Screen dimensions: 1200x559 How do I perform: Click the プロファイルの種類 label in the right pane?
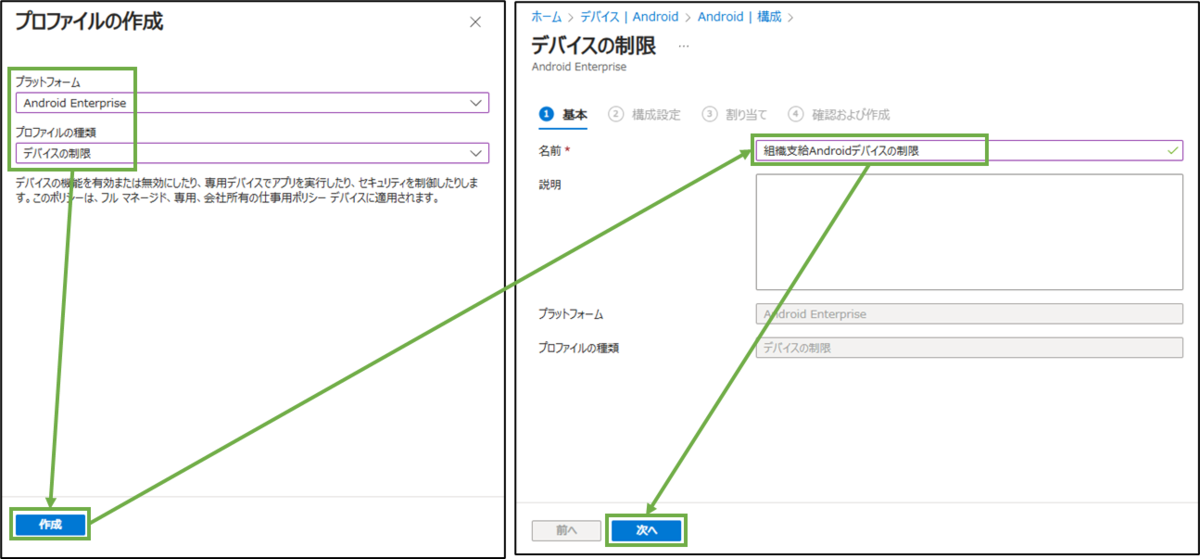[x=579, y=348]
